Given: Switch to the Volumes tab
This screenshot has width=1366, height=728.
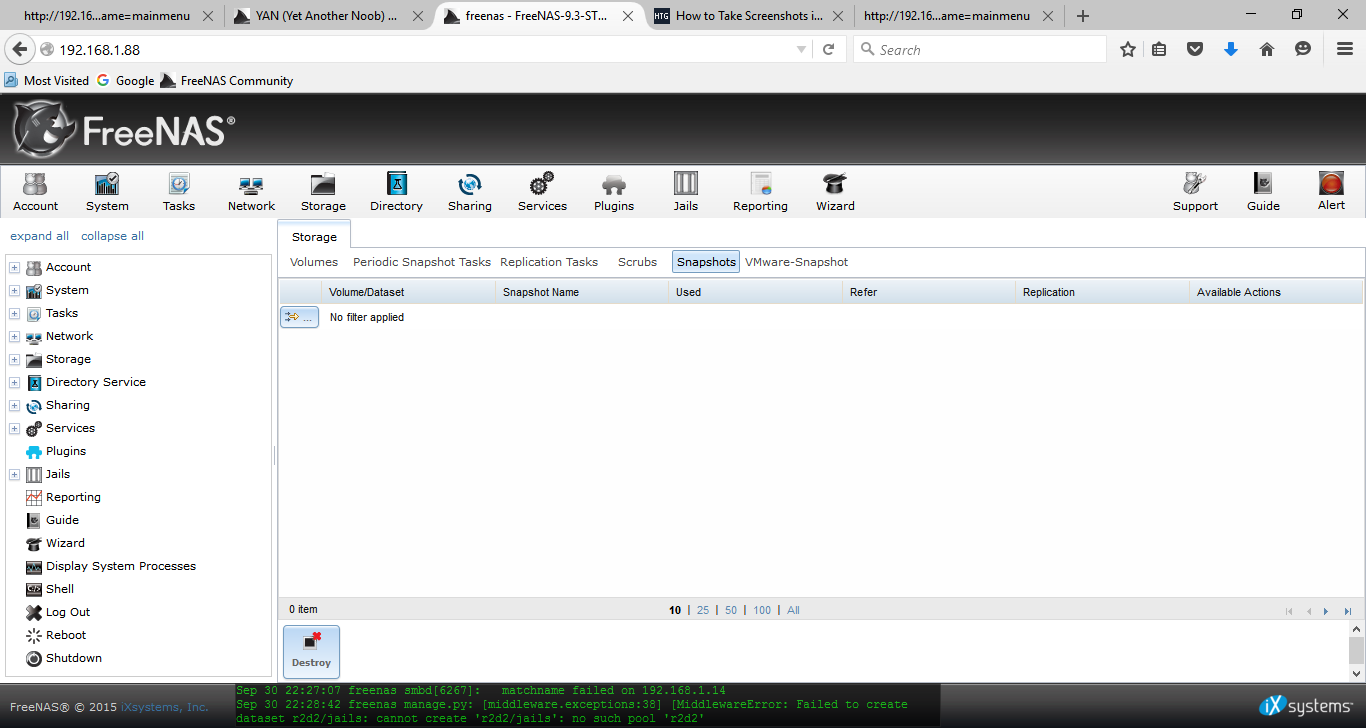Looking at the screenshot, I should coord(314,262).
